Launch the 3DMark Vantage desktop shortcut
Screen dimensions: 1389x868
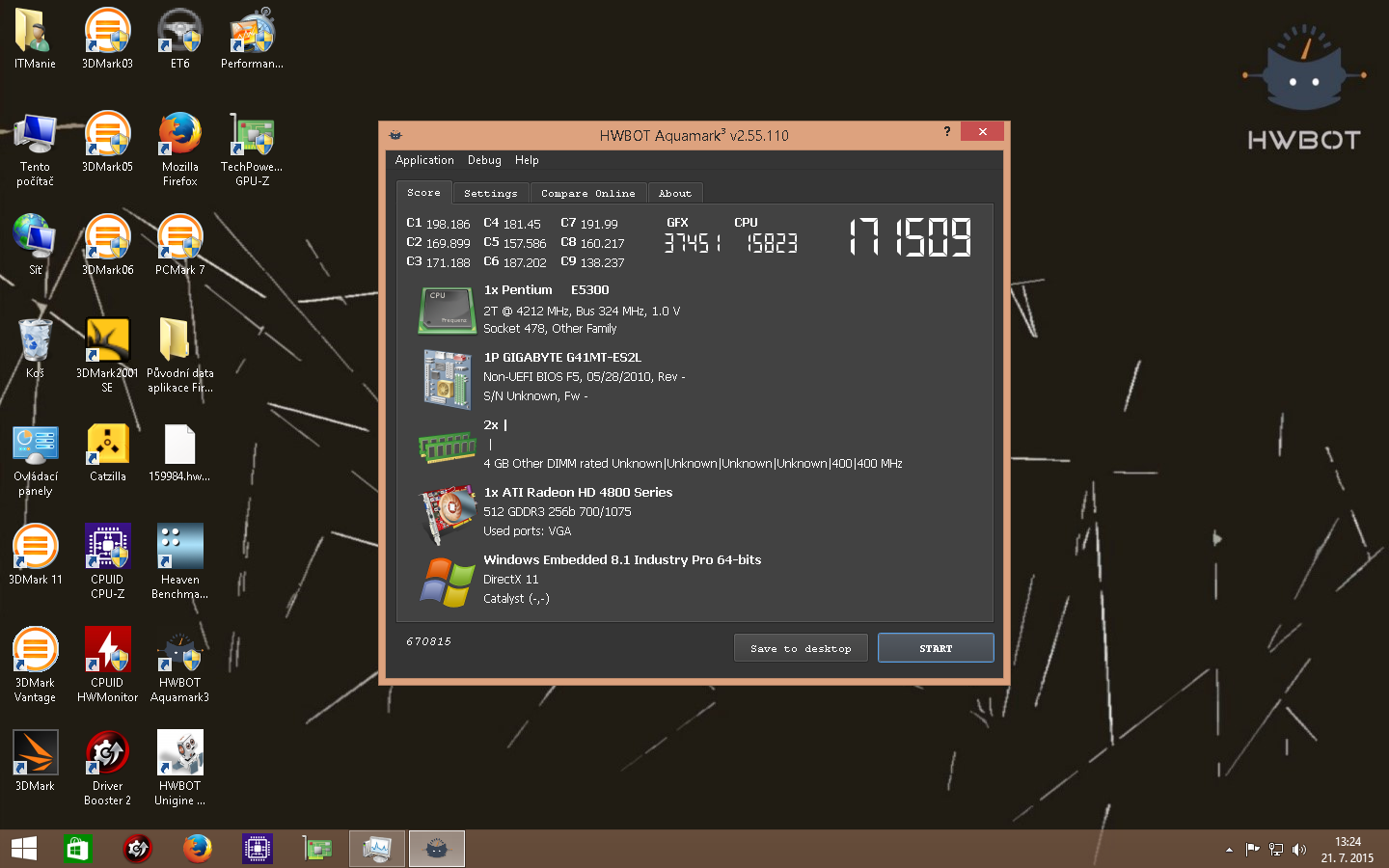[35, 665]
